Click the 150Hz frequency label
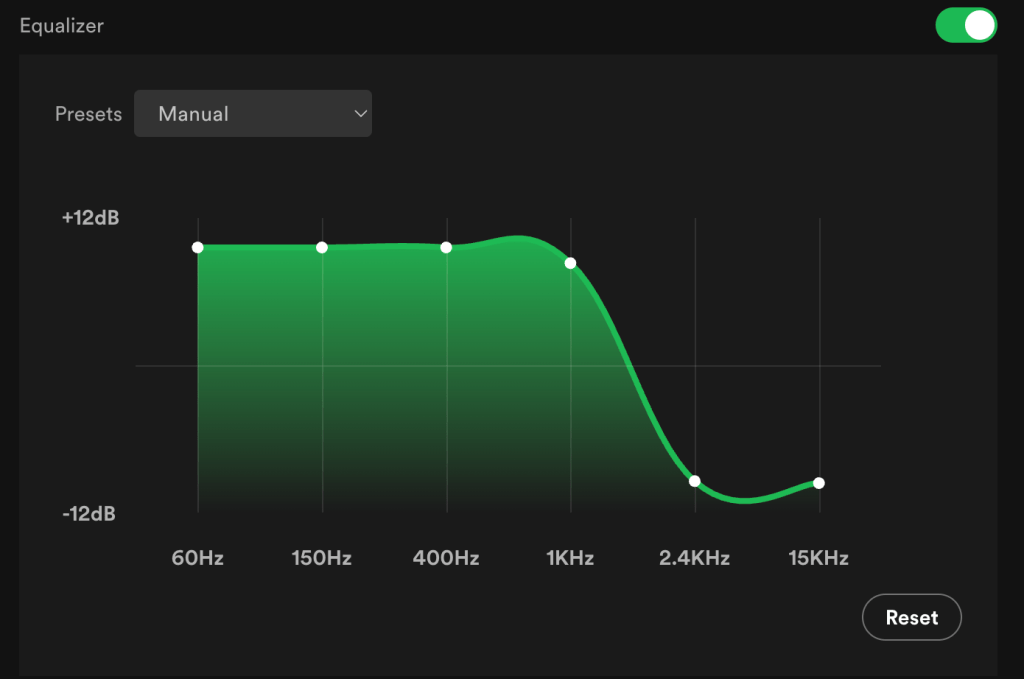The image size is (1024, 679). 322,558
